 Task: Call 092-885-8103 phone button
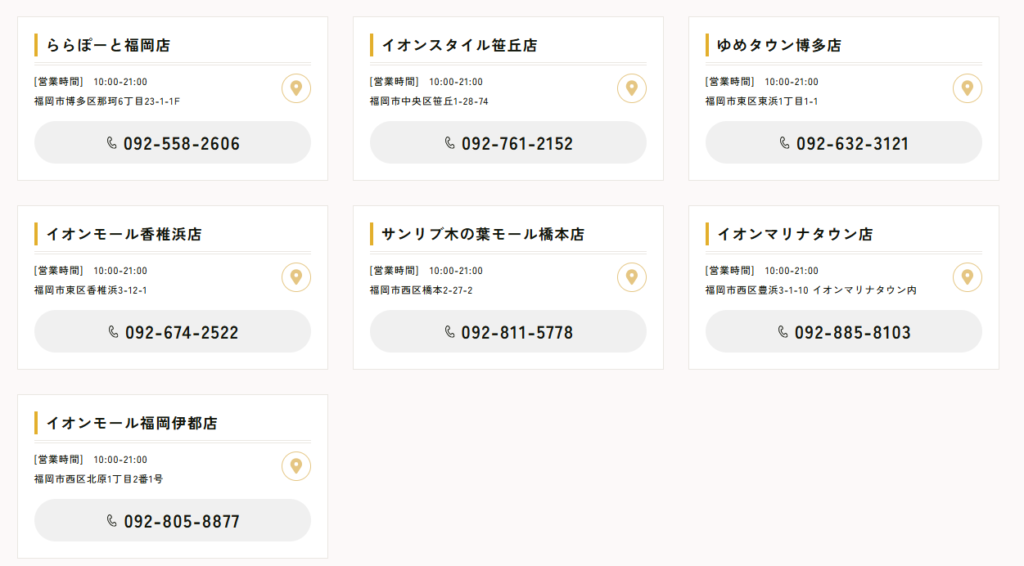[844, 332]
